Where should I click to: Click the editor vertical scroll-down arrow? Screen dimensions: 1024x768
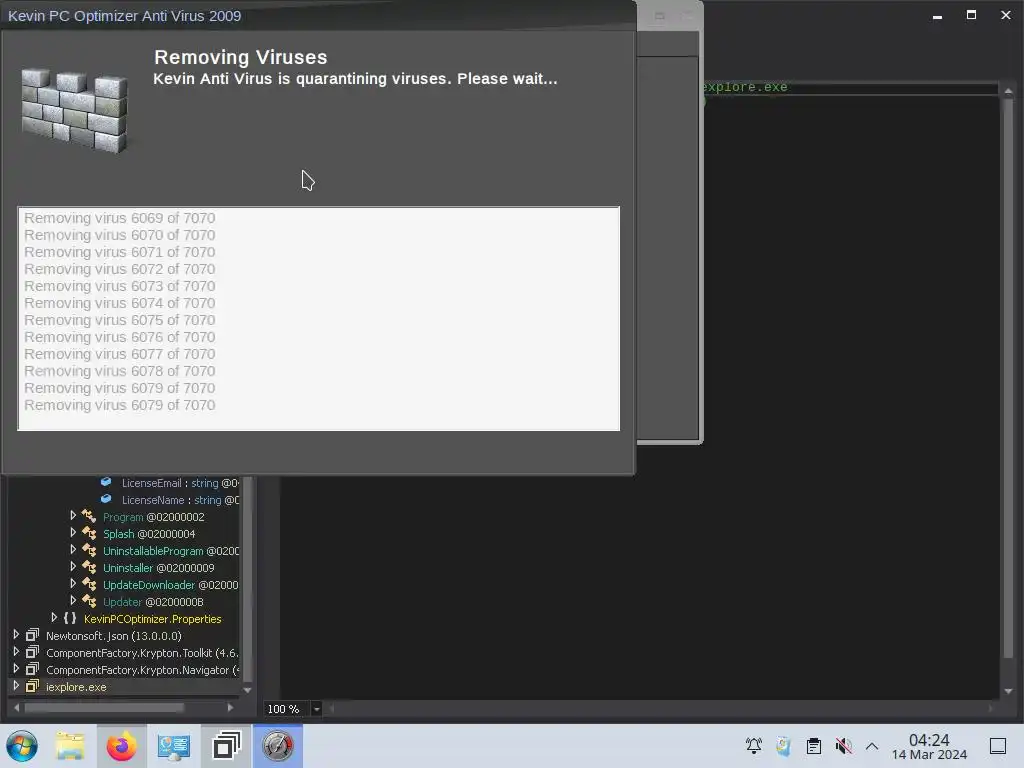(1008, 691)
